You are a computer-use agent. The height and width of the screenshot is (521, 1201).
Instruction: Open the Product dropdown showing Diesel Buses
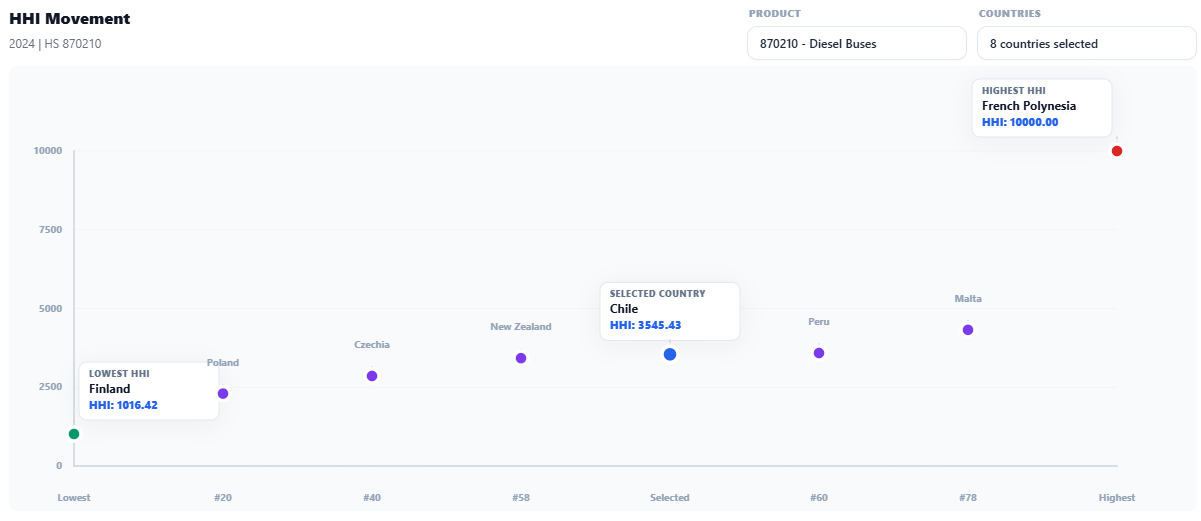(856, 44)
